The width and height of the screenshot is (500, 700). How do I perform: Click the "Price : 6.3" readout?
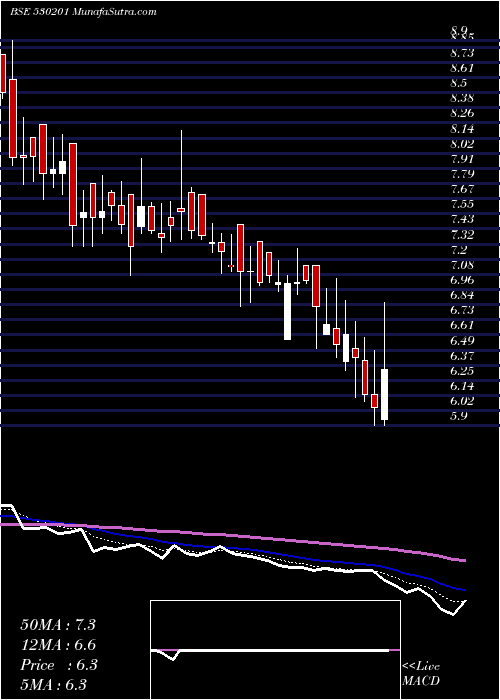pos(59,665)
